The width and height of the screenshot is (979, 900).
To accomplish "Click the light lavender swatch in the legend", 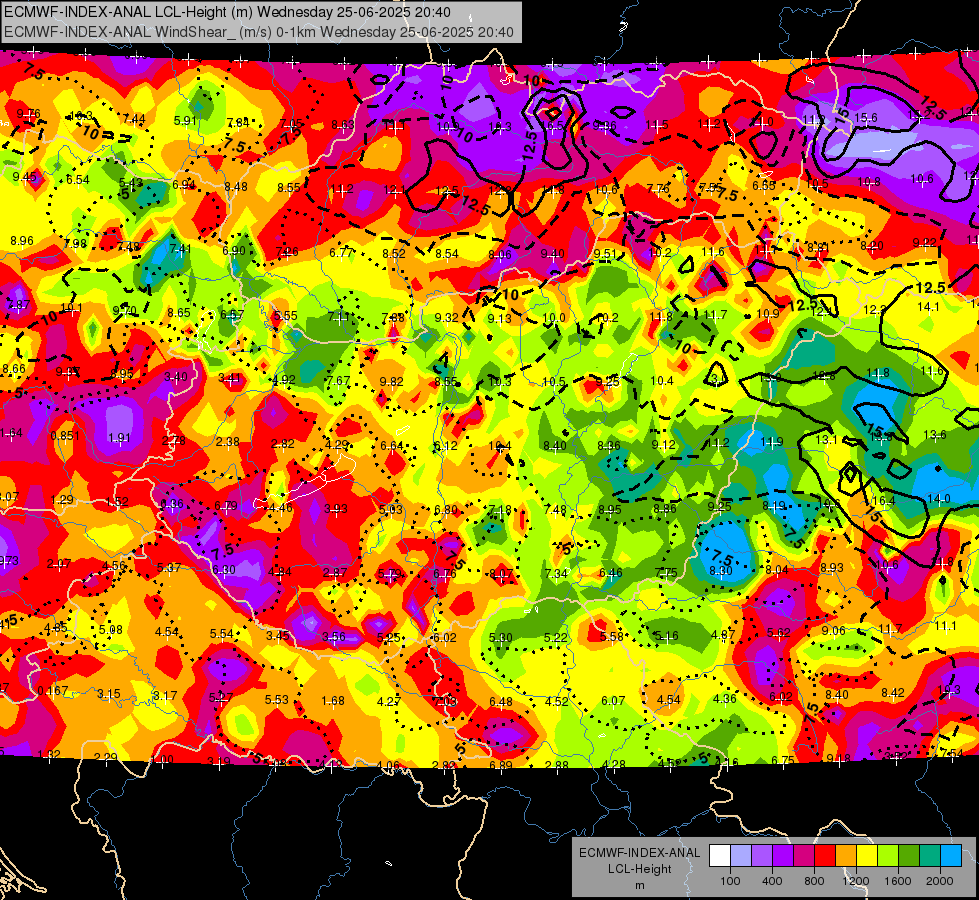I will [741, 856].
